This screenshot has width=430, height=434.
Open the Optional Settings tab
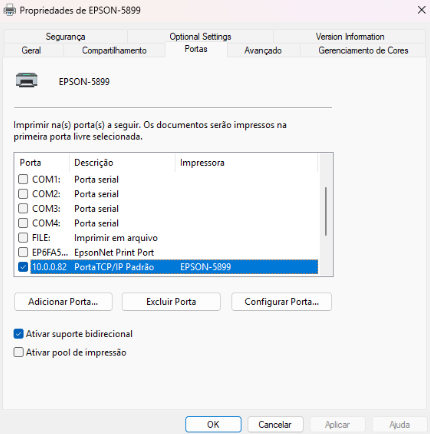tap(200, 36)
